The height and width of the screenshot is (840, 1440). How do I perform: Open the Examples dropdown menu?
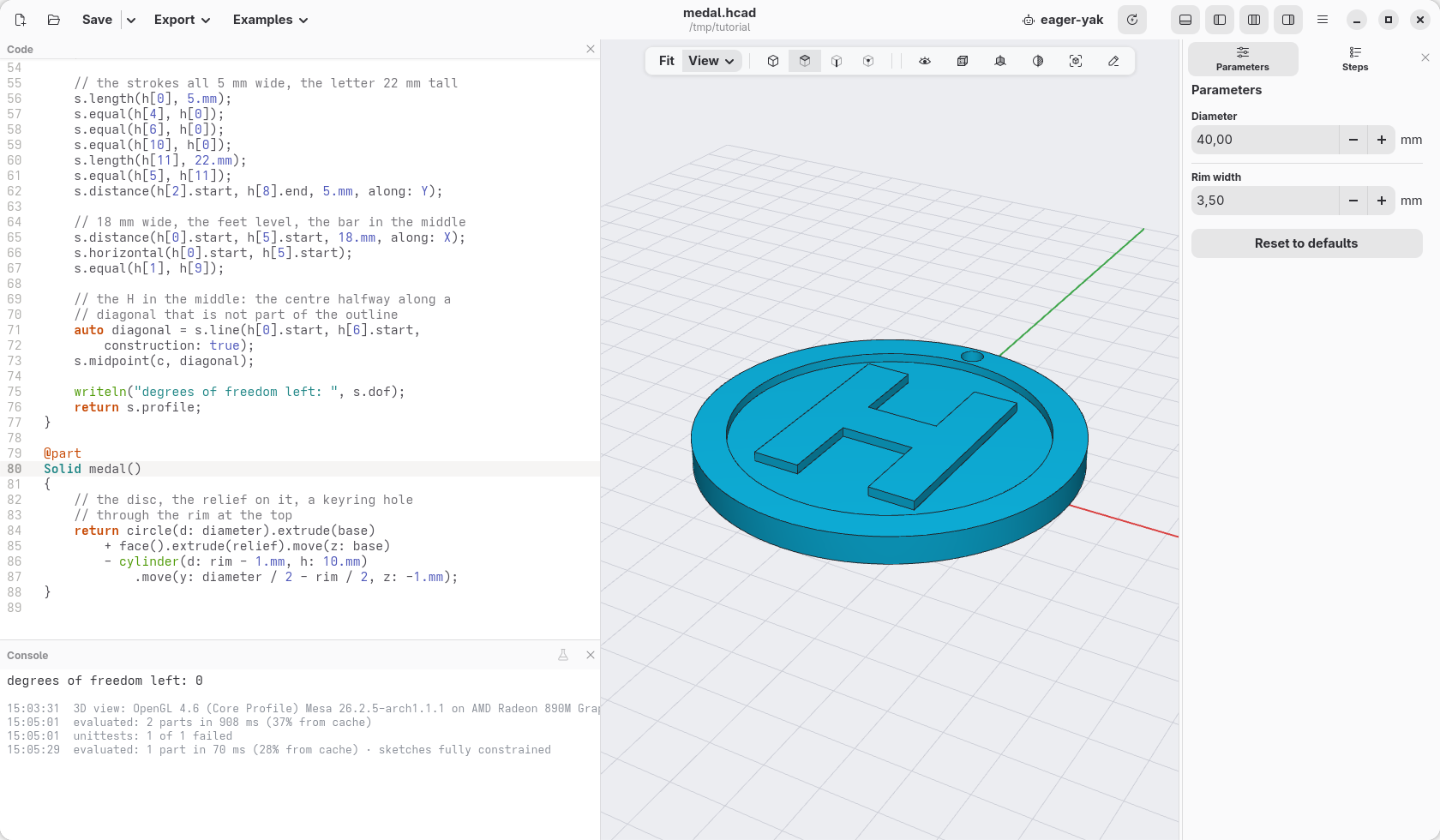coord(271,20)
